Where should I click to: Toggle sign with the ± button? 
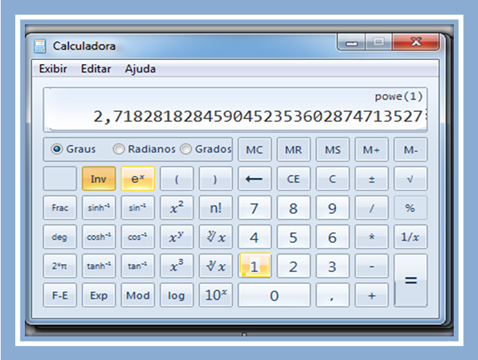pos(372,179)
